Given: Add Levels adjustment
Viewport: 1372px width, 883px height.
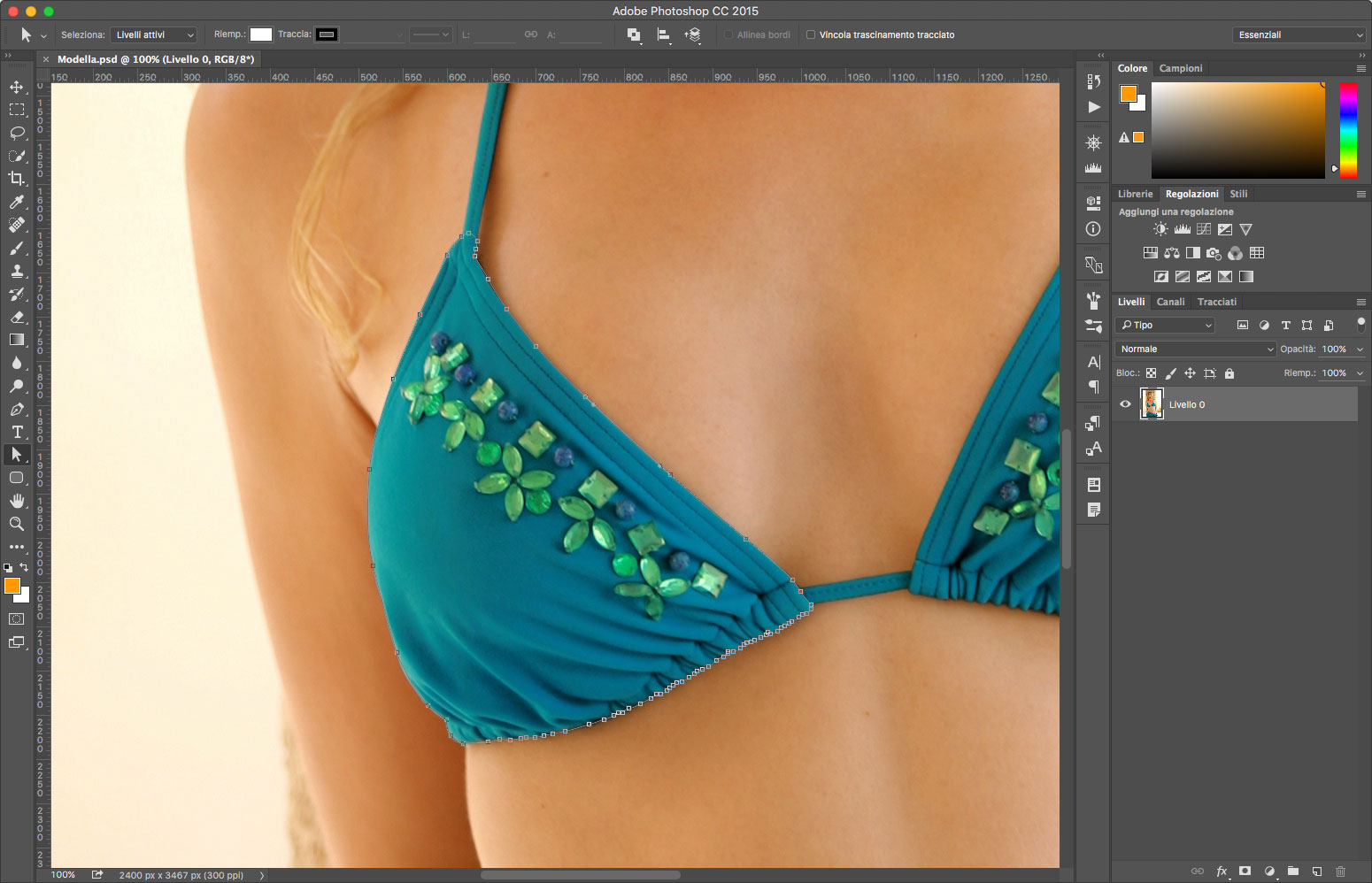Looking at the screenshot, I should point(1182,229).
